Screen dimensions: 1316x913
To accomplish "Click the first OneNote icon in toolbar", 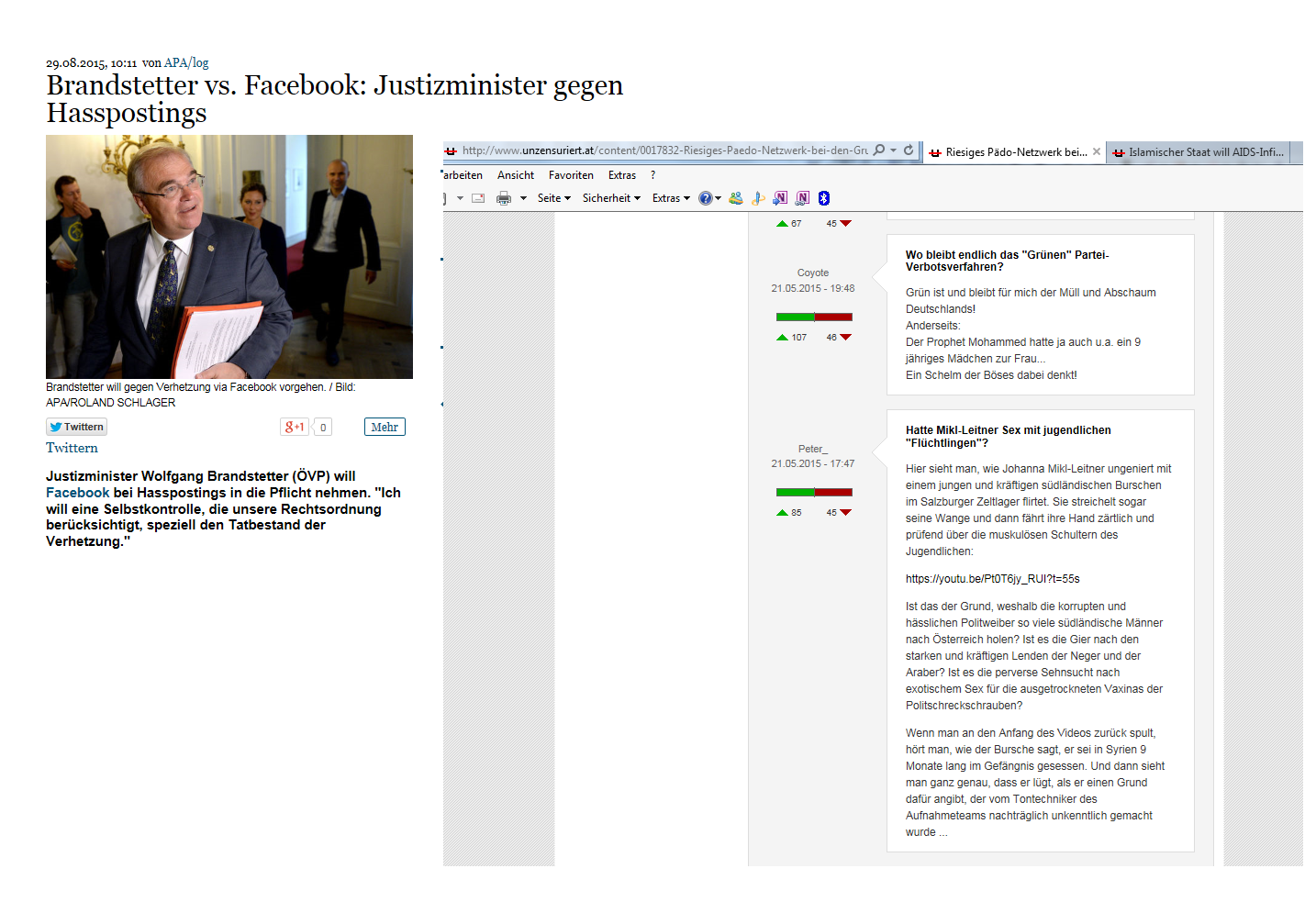I will 780,198.
